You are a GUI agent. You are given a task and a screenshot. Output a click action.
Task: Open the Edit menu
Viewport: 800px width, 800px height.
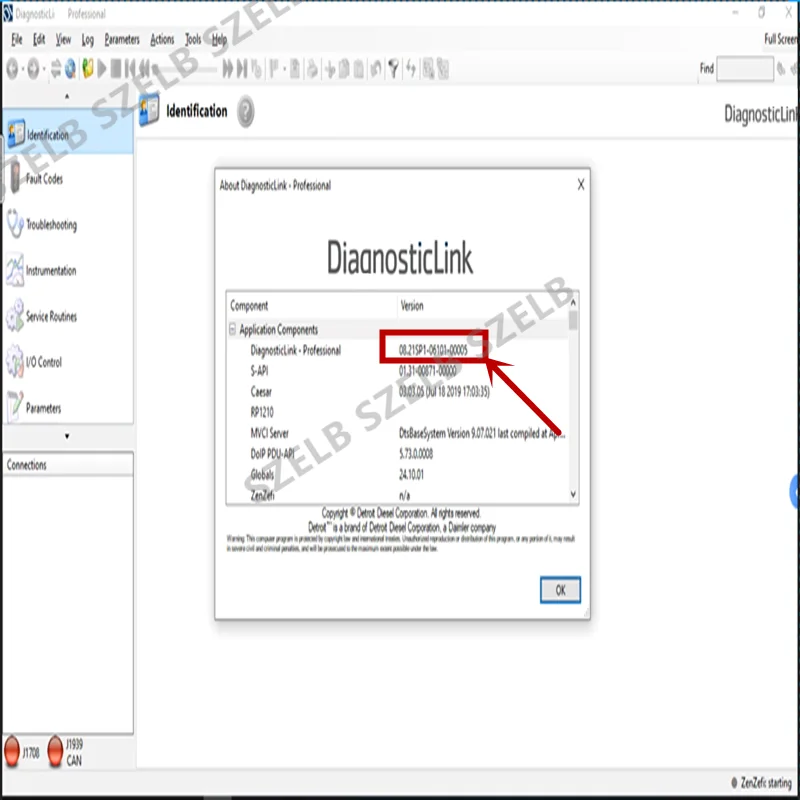tap(39, 39)
